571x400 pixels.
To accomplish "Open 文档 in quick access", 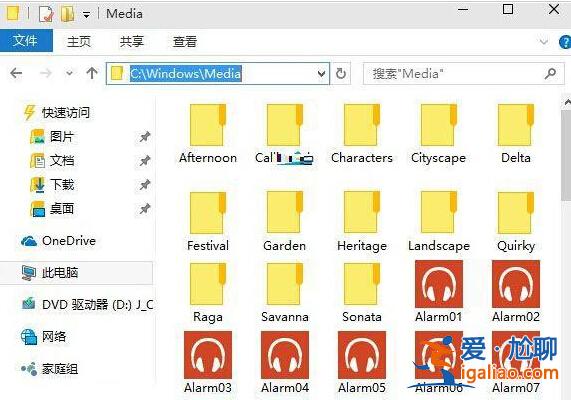I will point(53,161).
